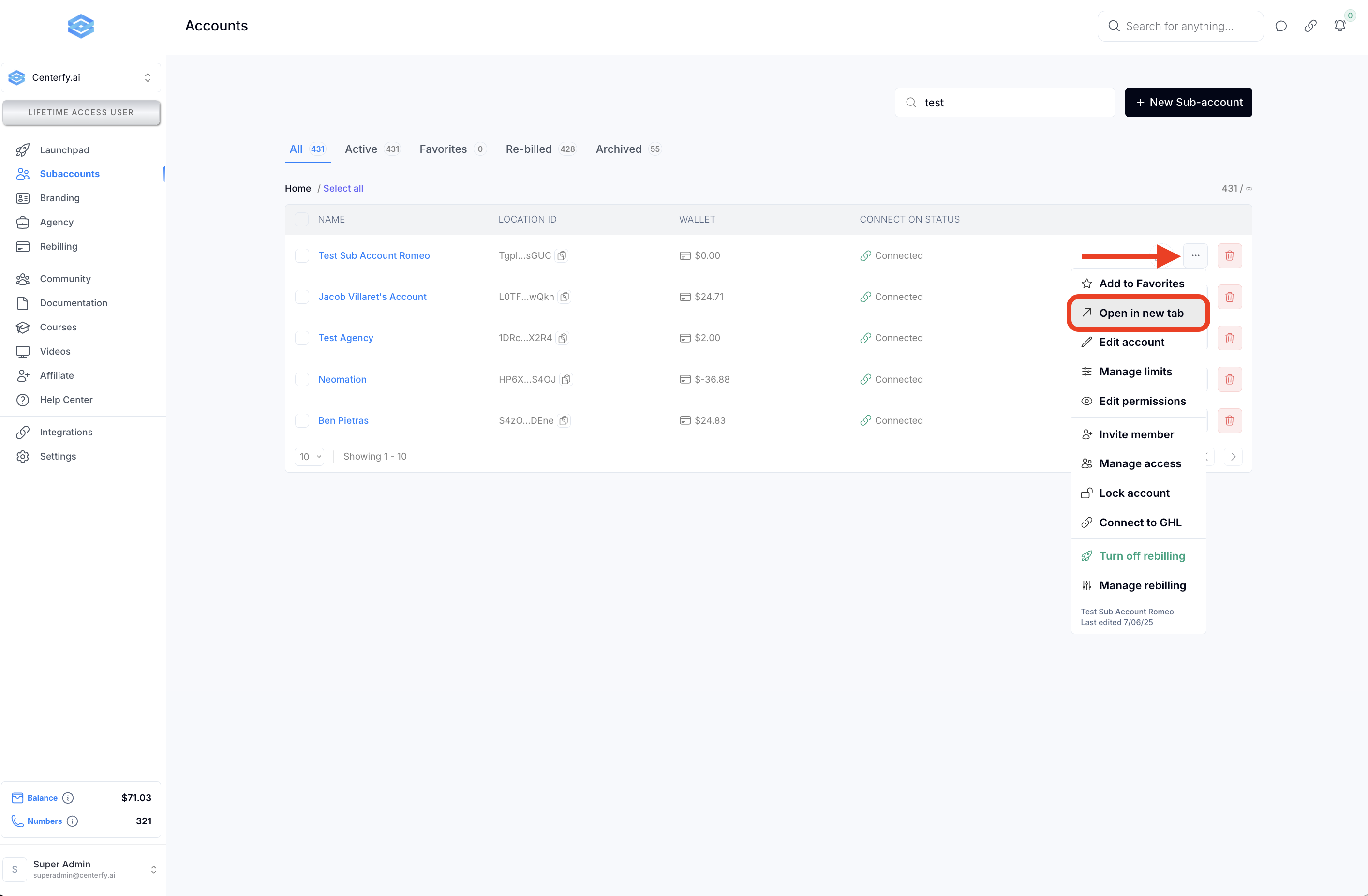This screenshot has width=1368, height=896.
Task: Click the link icon in top header
Action: click(1310, 26)
